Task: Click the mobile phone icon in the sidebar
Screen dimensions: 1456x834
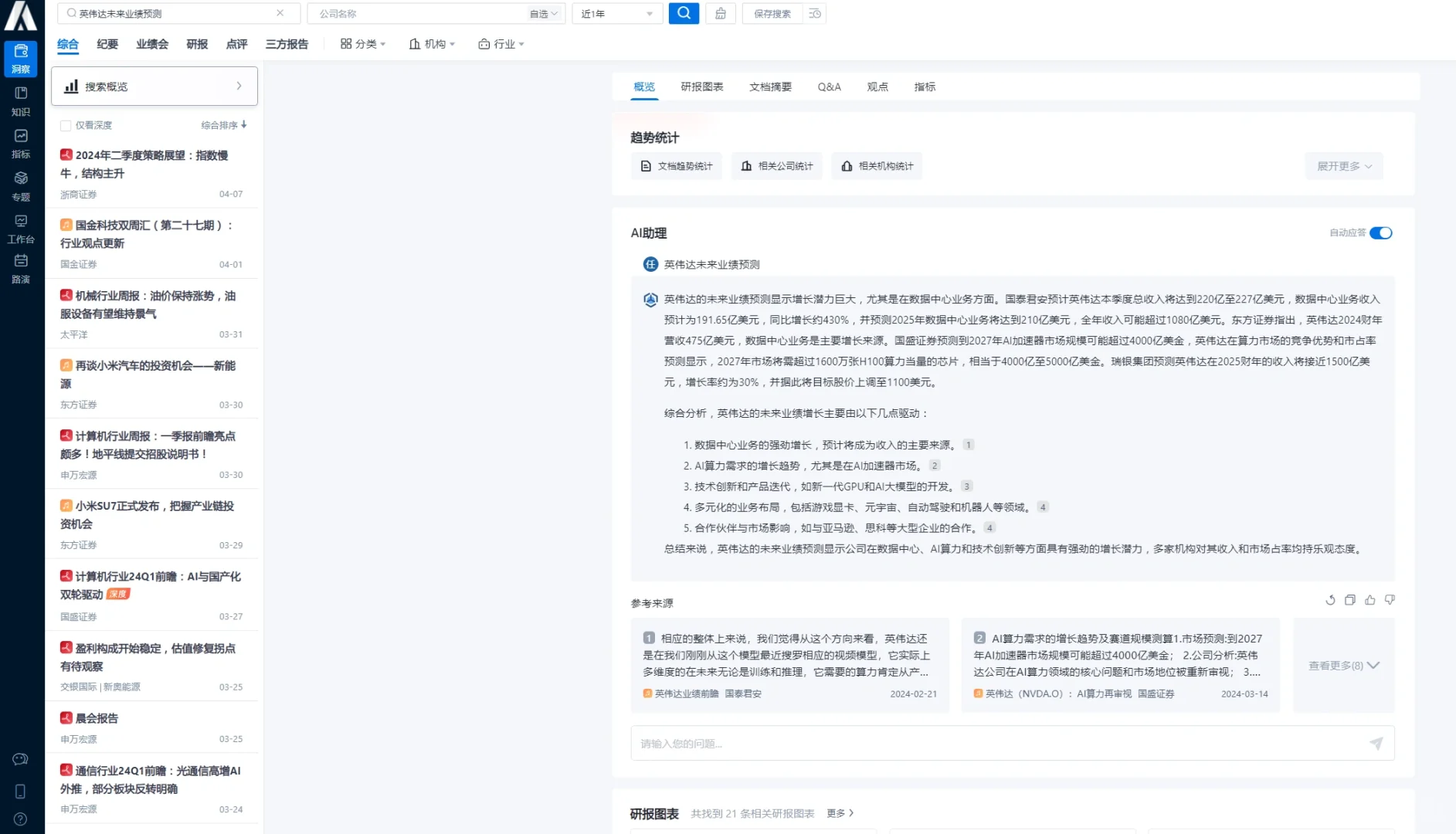Action: (x=21, y=792)
